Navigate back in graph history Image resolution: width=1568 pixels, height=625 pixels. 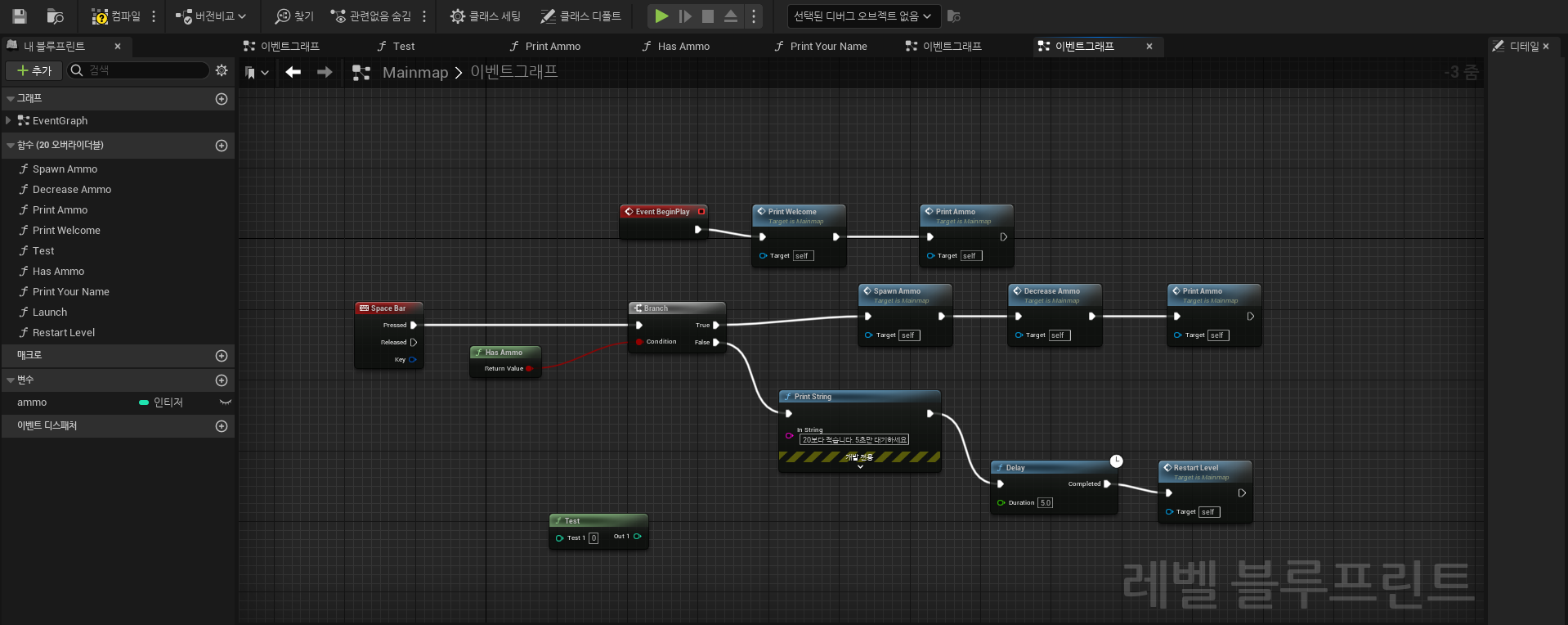pos(293,72)
